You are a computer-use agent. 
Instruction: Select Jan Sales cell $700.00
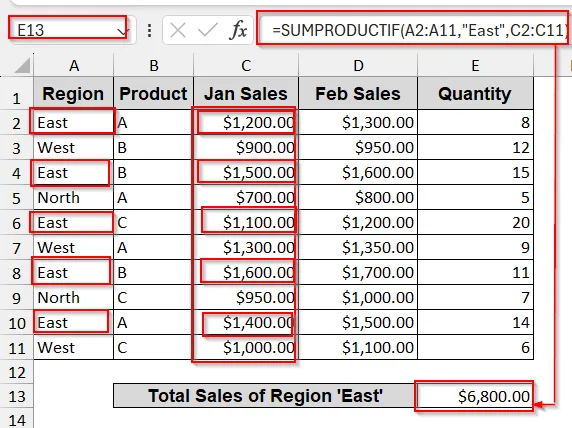(246, 197)
